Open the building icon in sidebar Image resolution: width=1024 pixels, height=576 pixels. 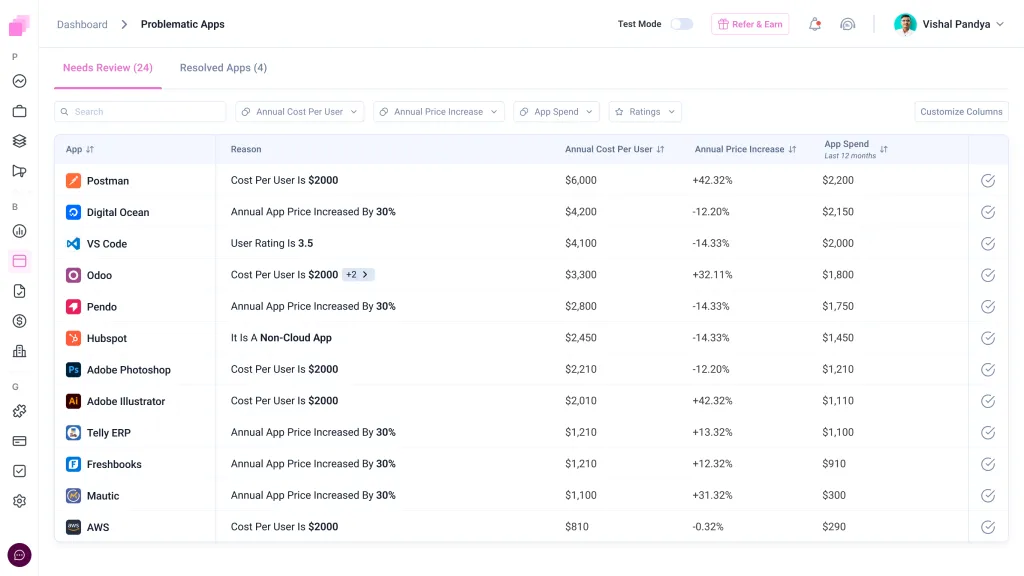20,351
